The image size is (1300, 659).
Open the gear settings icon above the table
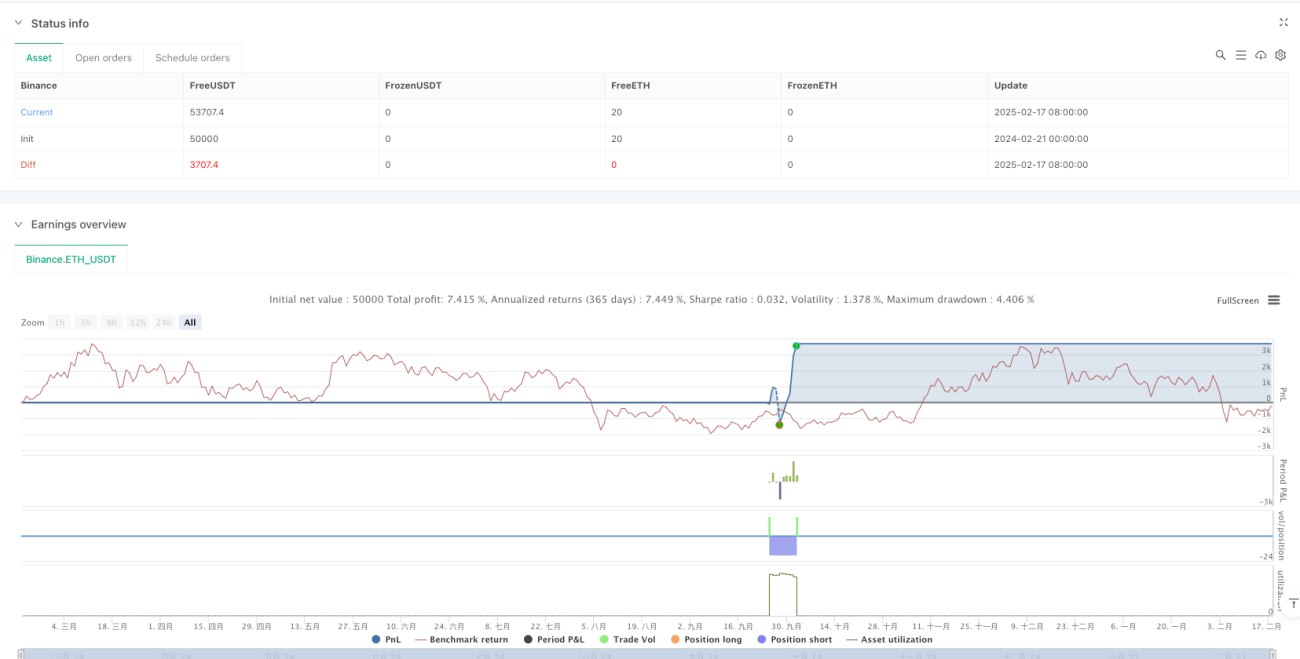click(1280, 55)
